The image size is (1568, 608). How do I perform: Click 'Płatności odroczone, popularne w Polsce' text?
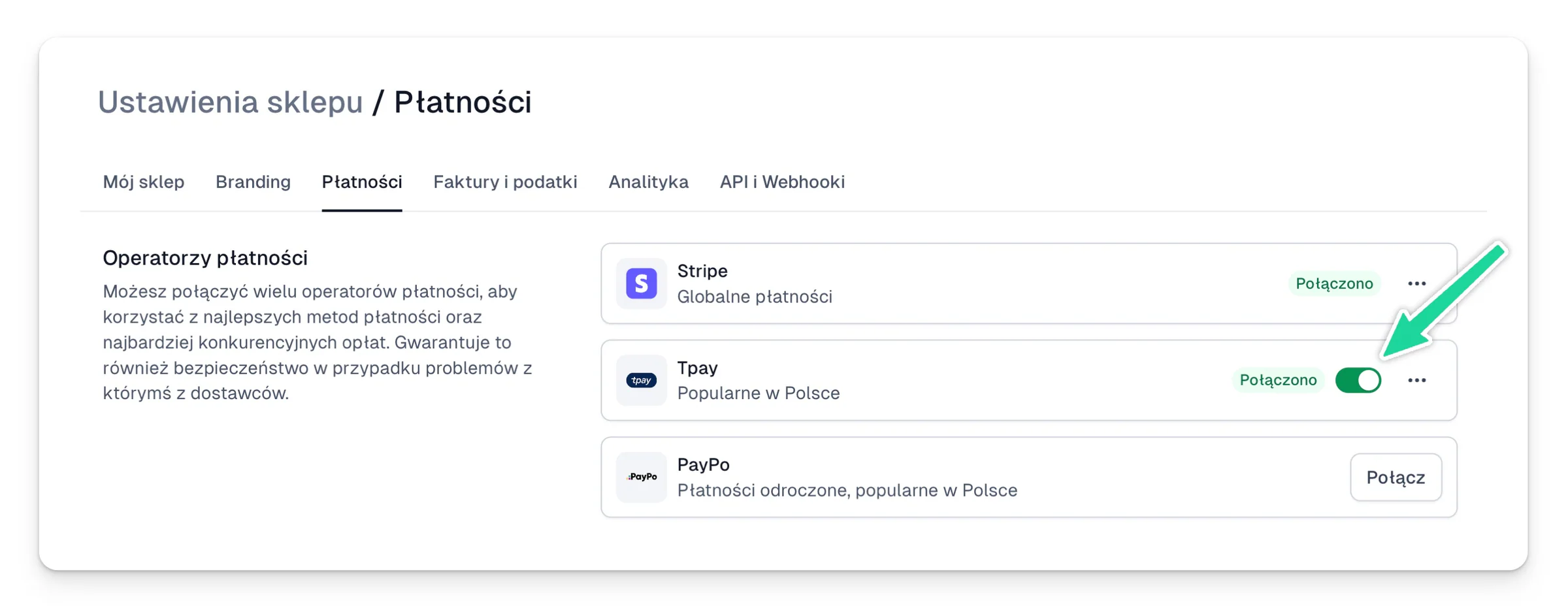[847, 490]
